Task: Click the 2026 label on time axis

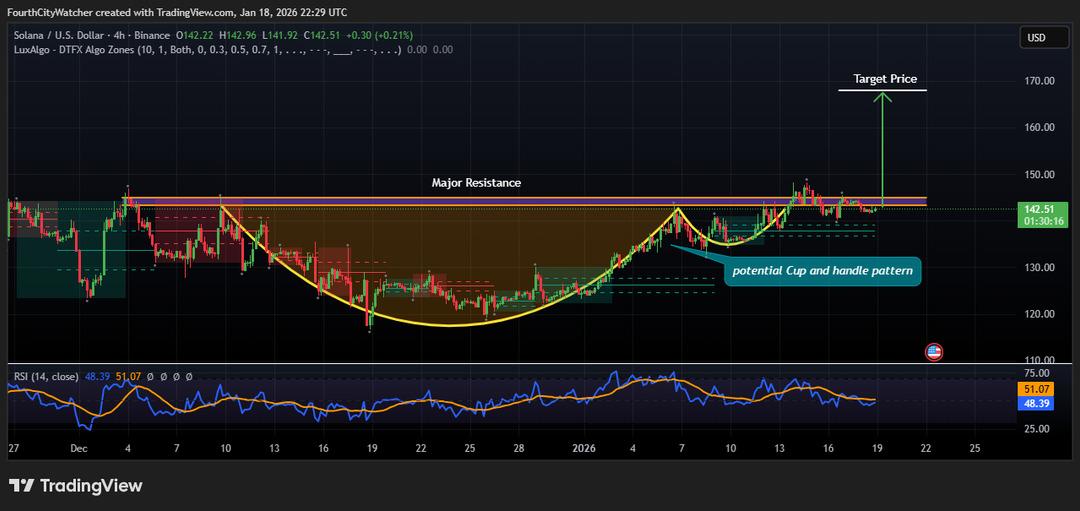Action: (584, 449)
